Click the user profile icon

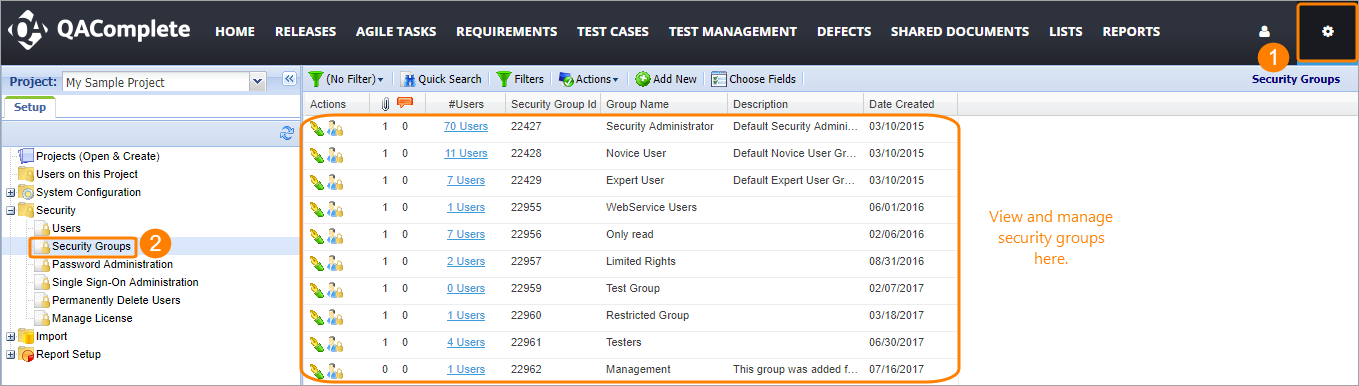click(1264, 32)
